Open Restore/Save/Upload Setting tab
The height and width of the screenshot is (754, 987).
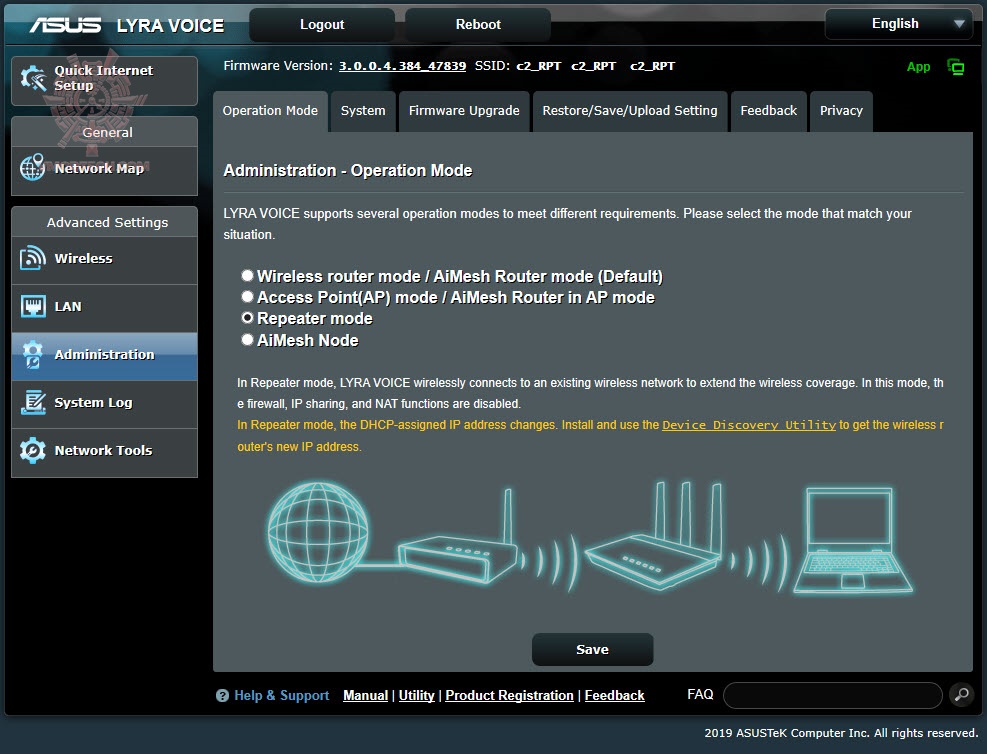[630, 111]
